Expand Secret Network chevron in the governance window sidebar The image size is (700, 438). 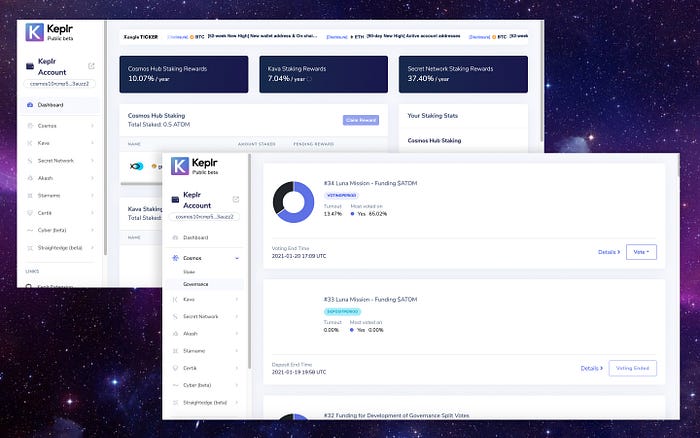coord(237,317)
